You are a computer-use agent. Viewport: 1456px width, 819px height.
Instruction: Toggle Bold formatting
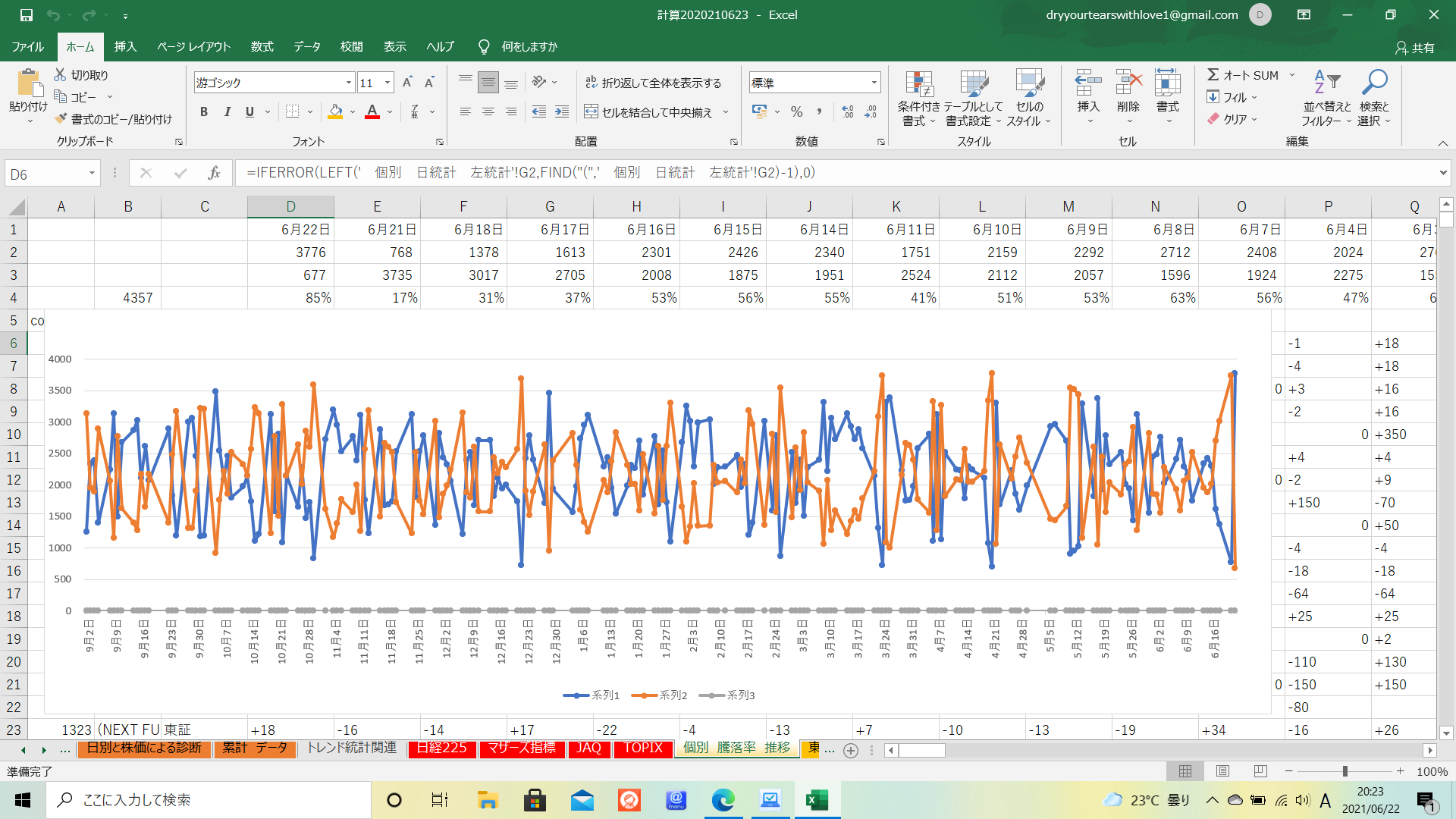[x=203, y=111]
